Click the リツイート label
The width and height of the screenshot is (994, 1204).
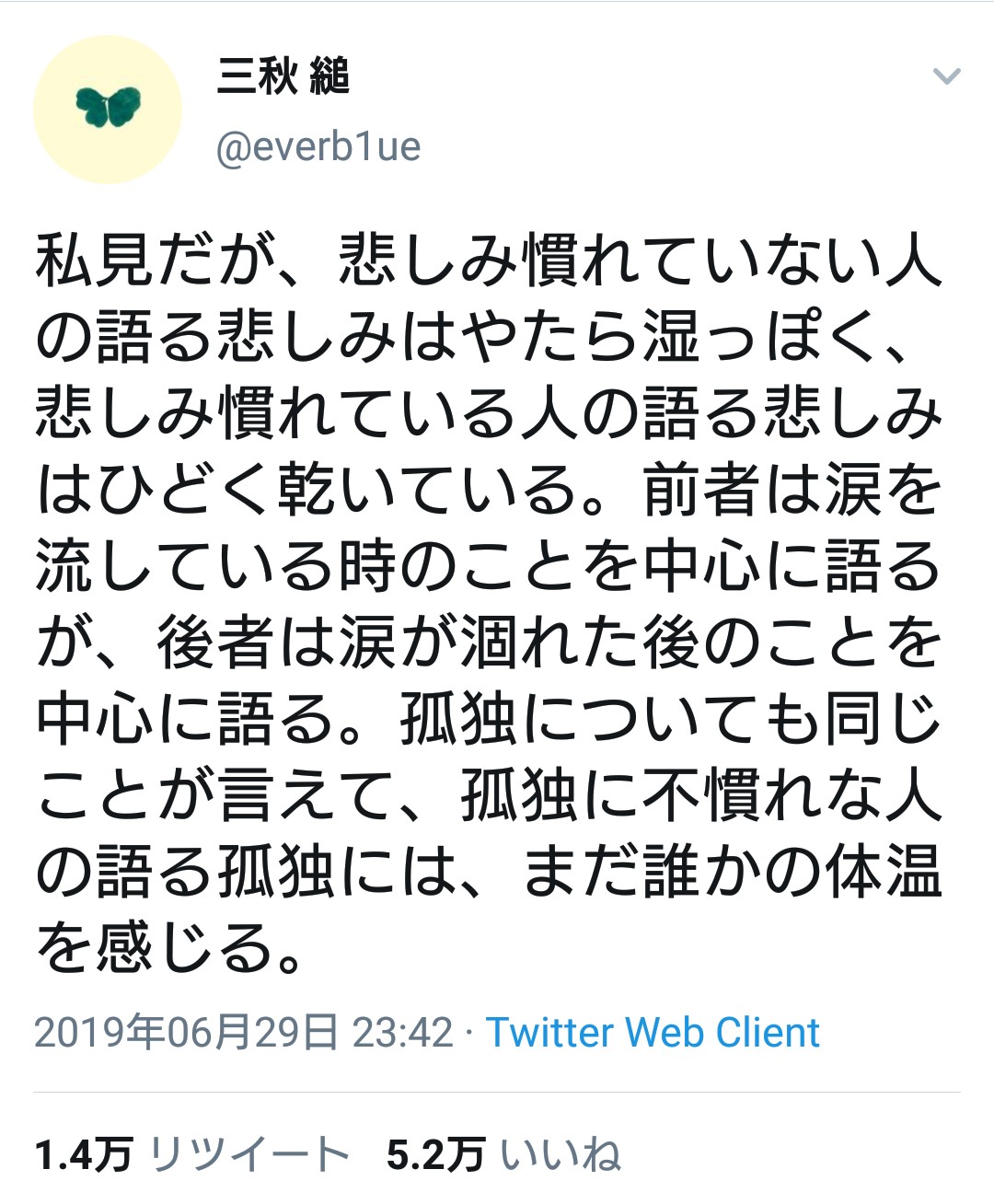tap(248, 1155)
